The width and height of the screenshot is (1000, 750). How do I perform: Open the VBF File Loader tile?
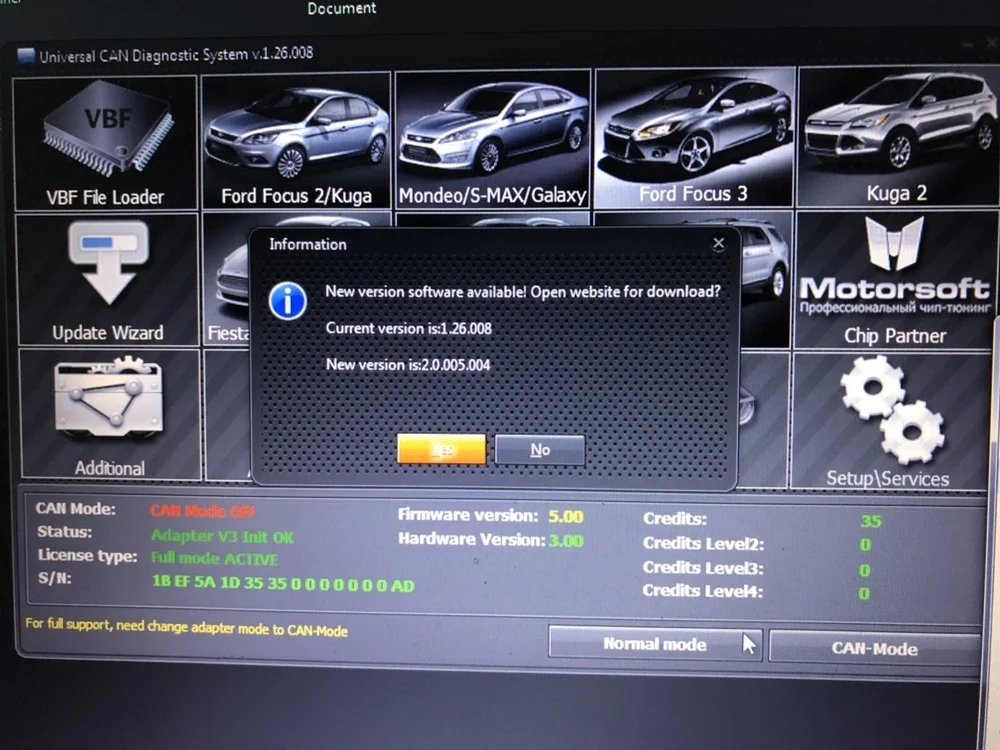105,143
